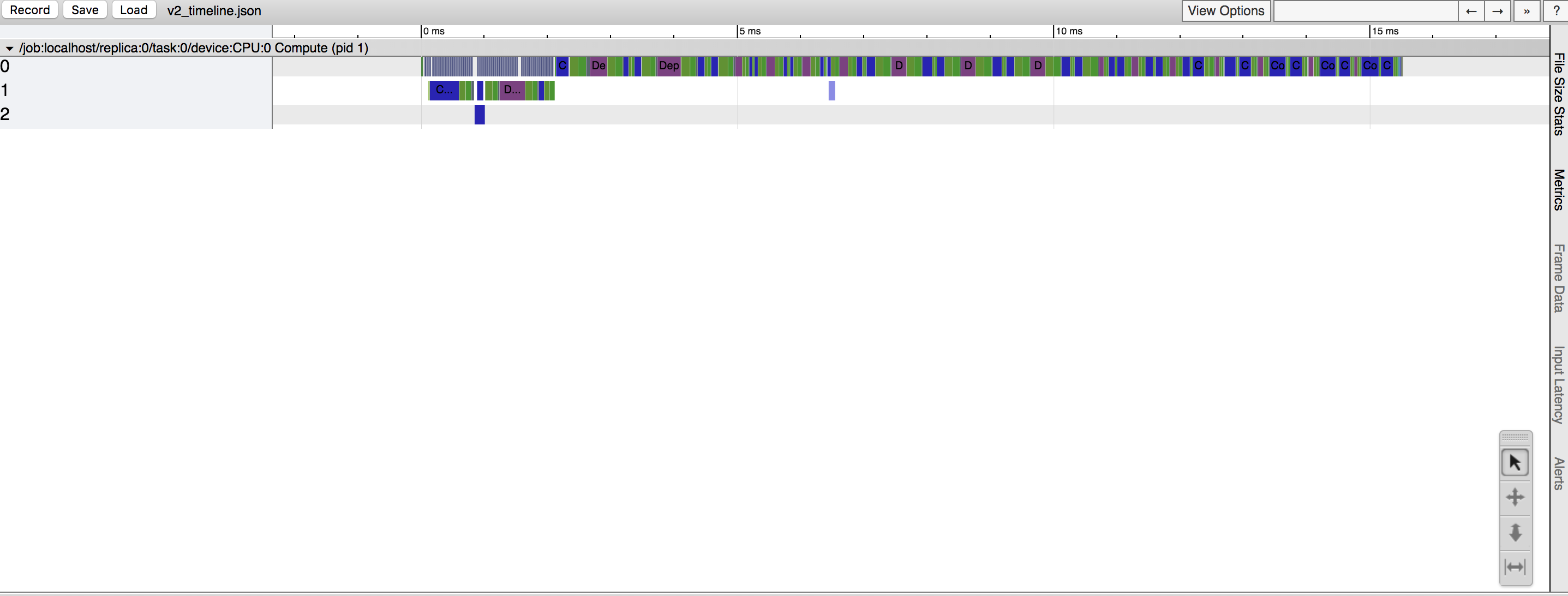Open the View Options dropdown
This screenshot has height=596, width=1568.
[1225, 10]
